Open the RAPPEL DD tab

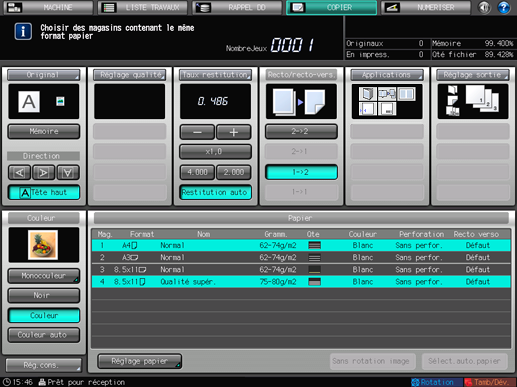[x=237, y=7]
